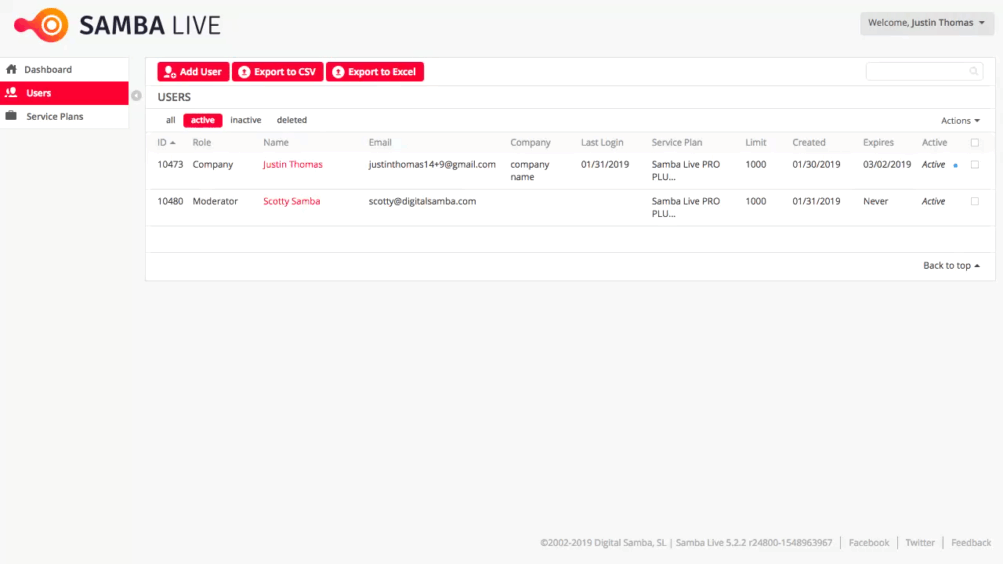Screen dimensions: 1003x564
Task: Check the box for Scotty Samba row
Action: [x=975, y=201]
